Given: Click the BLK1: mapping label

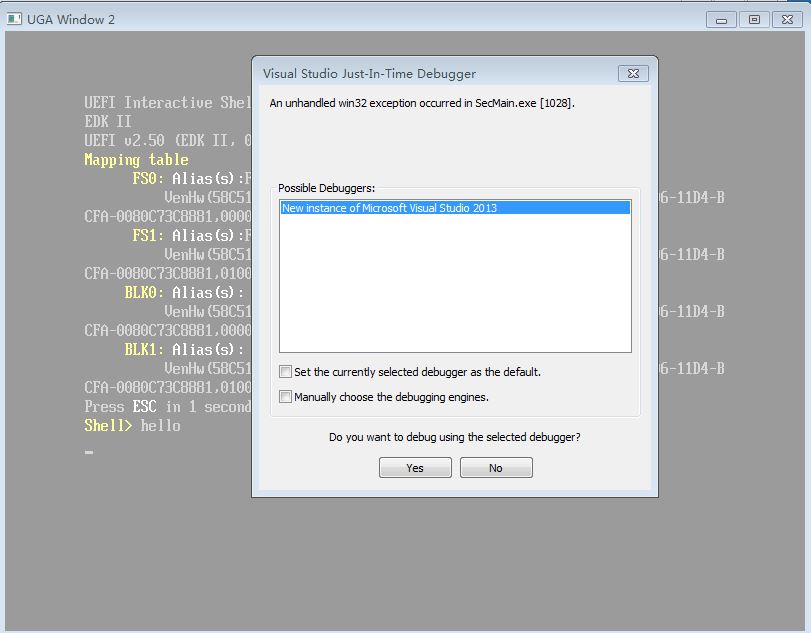Looking at the screenshot, I should (144, 350).
